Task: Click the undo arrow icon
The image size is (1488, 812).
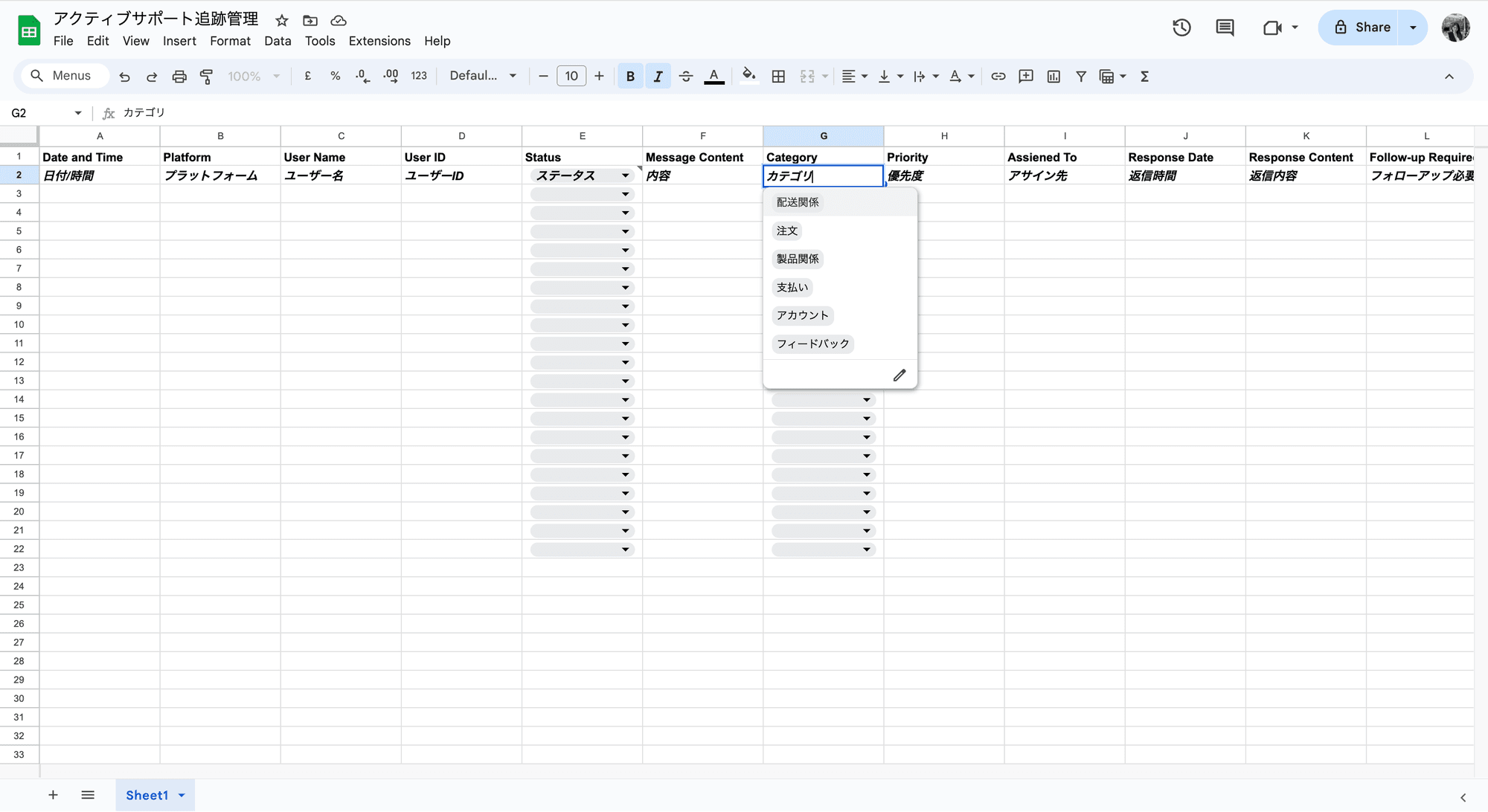Action: (124, 77)
